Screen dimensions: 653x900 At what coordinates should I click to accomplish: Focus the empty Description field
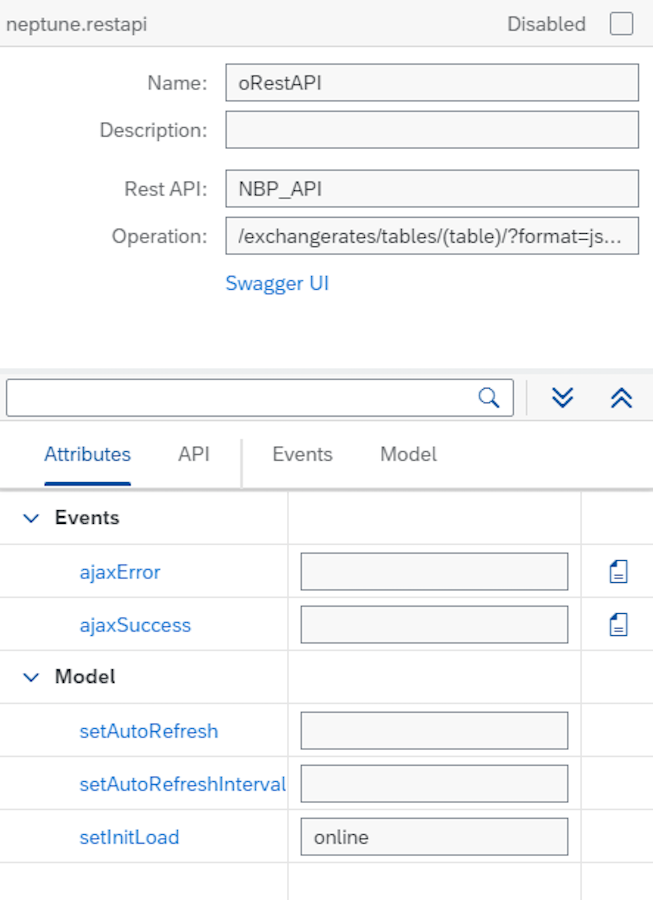[x=432, y=130]
